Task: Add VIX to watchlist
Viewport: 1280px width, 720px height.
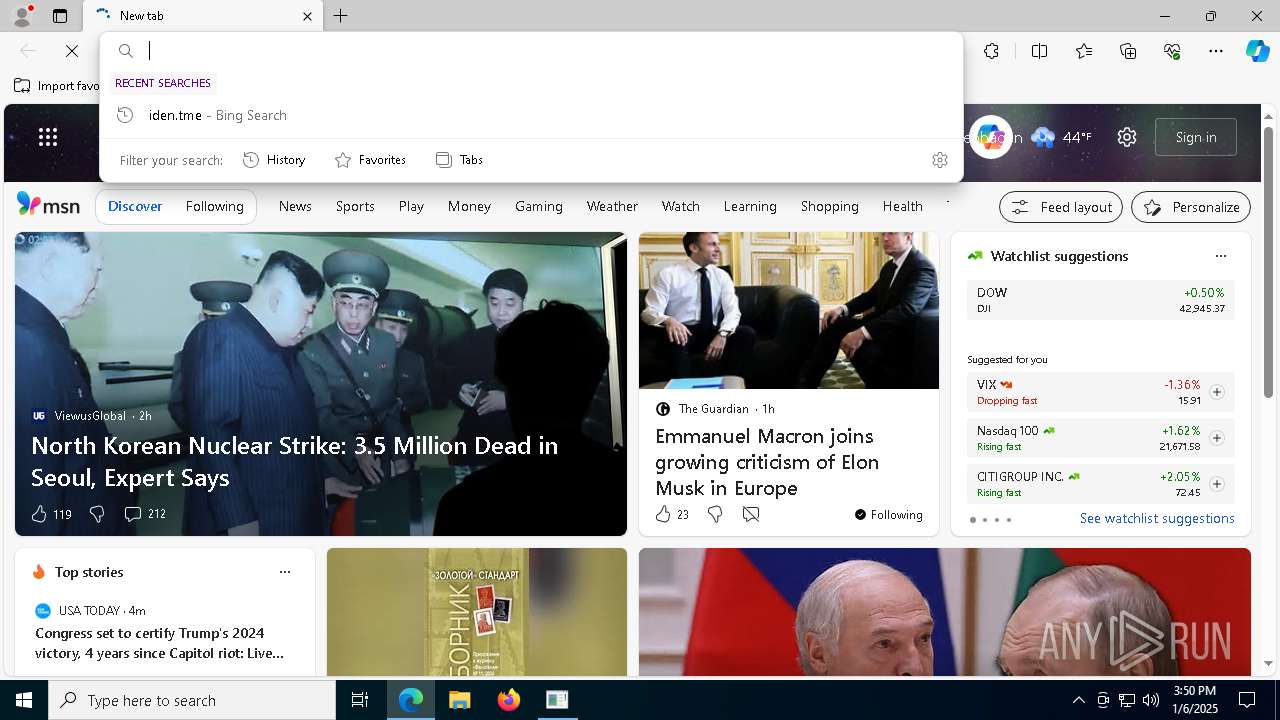Action: click(x=1216, y=392)
